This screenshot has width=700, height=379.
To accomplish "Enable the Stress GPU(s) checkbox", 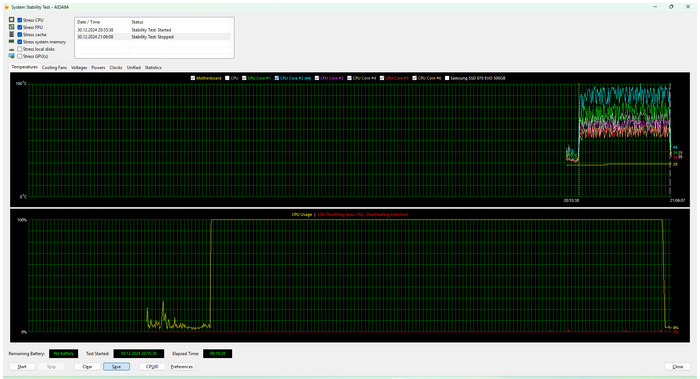I will pyautogui.click(x=20, y=56).
